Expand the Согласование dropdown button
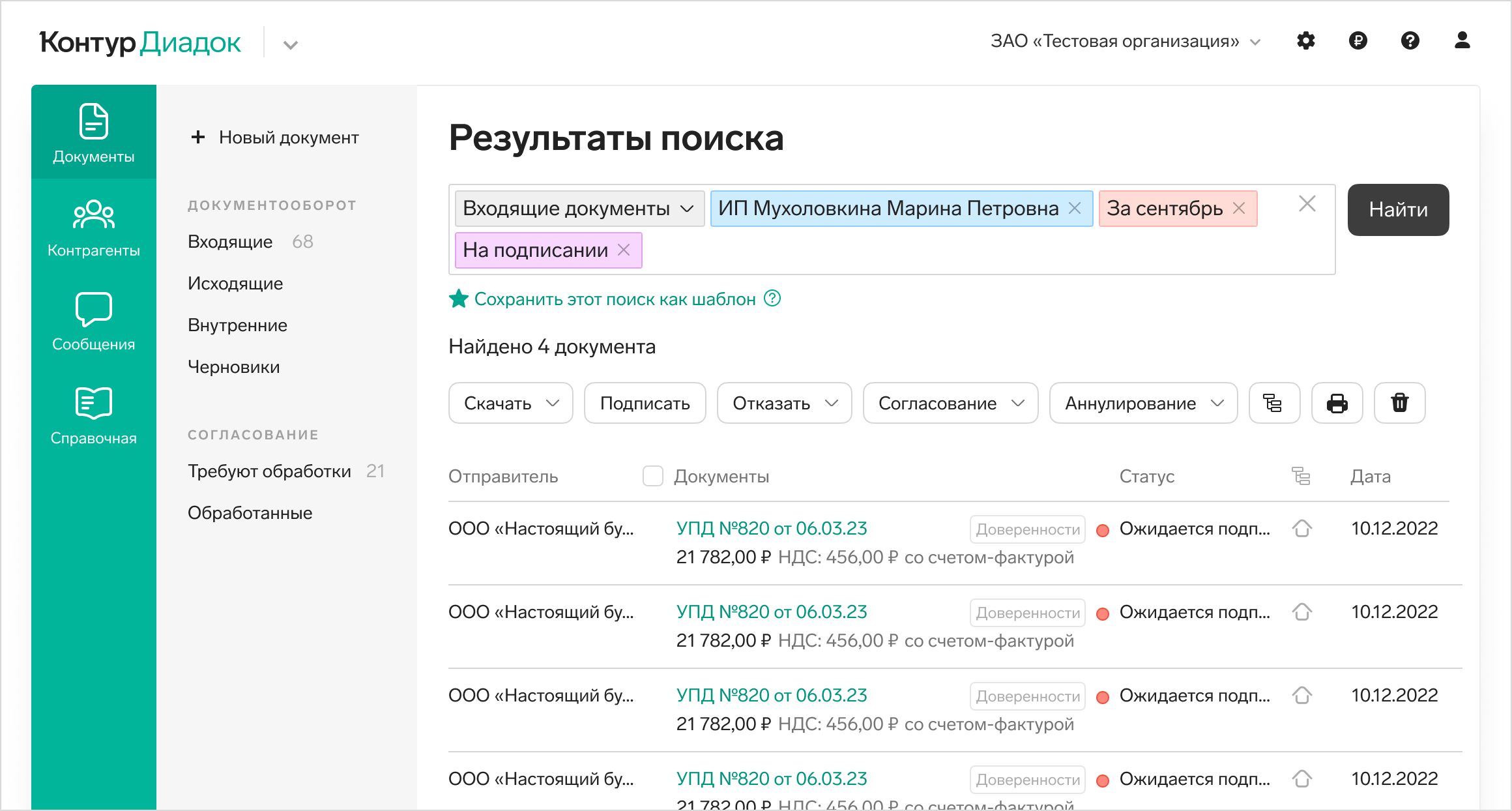The image size is (1512, 811). pyautogui.click(x=951, y=403)
